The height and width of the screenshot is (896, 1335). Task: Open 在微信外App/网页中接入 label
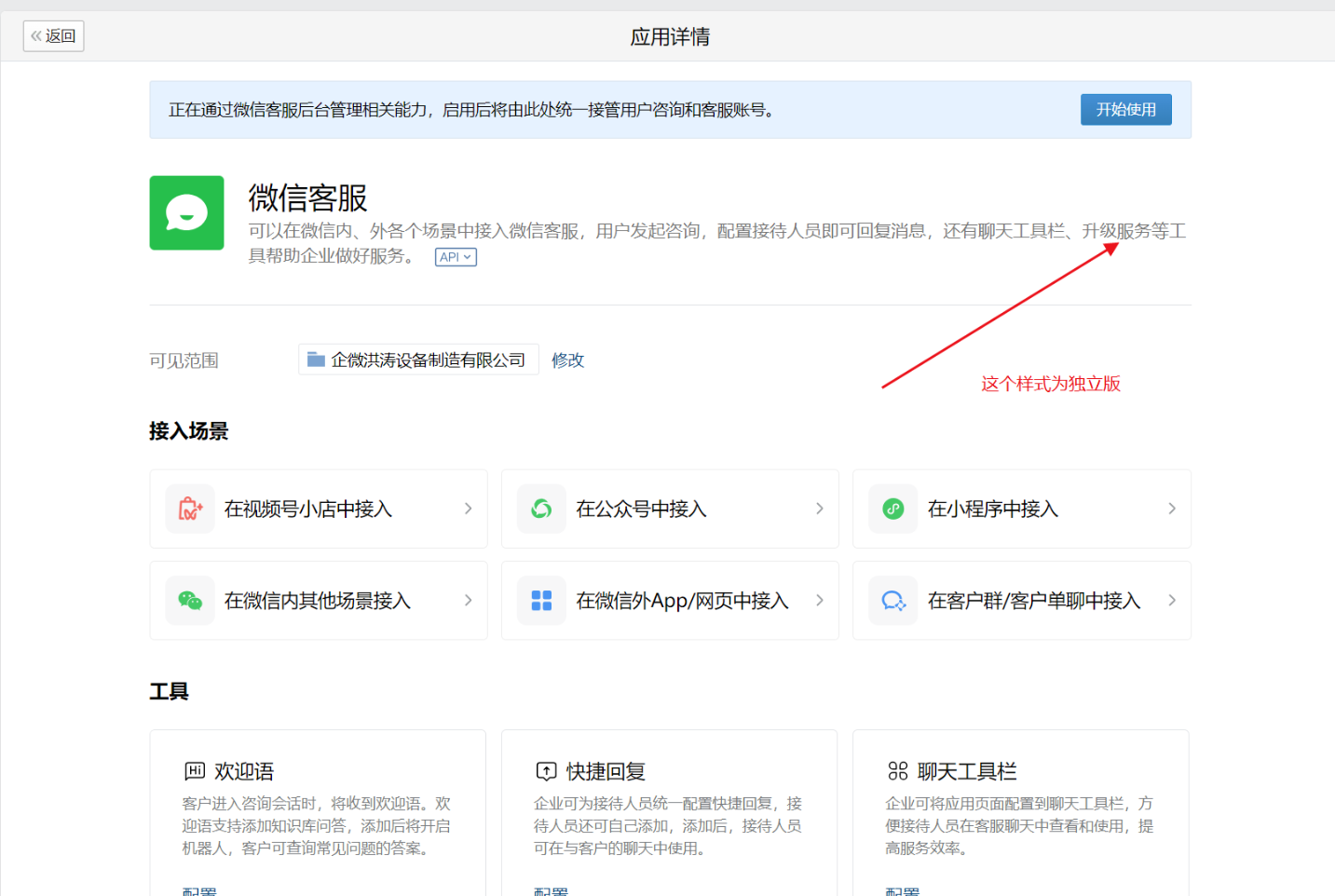coord(682,601)
